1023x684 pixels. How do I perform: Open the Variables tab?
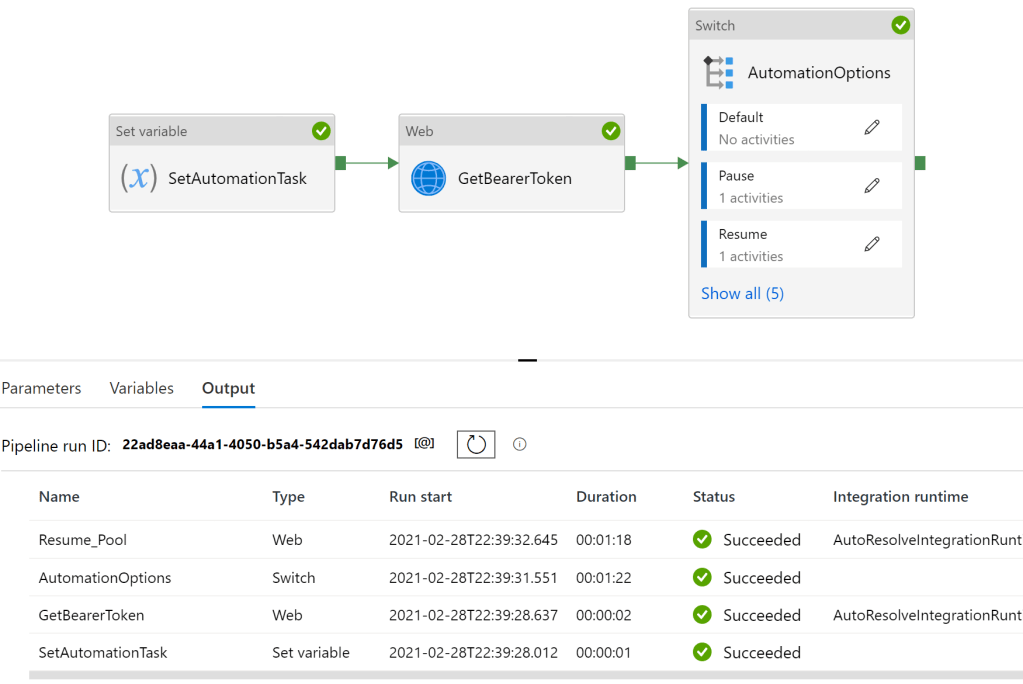point(141,388)
